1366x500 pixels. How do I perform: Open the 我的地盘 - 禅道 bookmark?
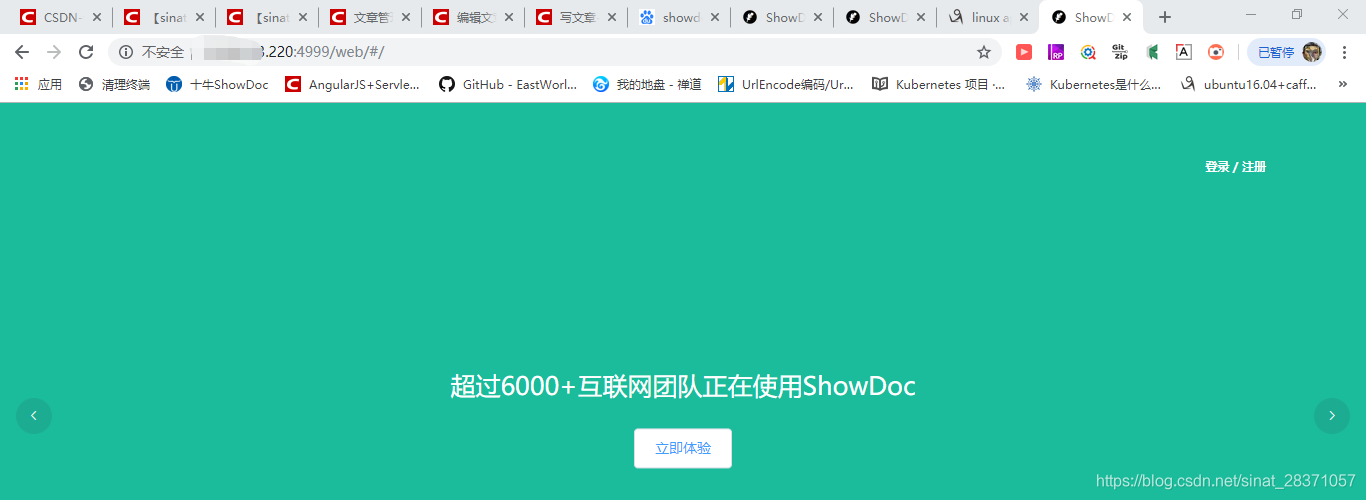click(x=647, y=85)
